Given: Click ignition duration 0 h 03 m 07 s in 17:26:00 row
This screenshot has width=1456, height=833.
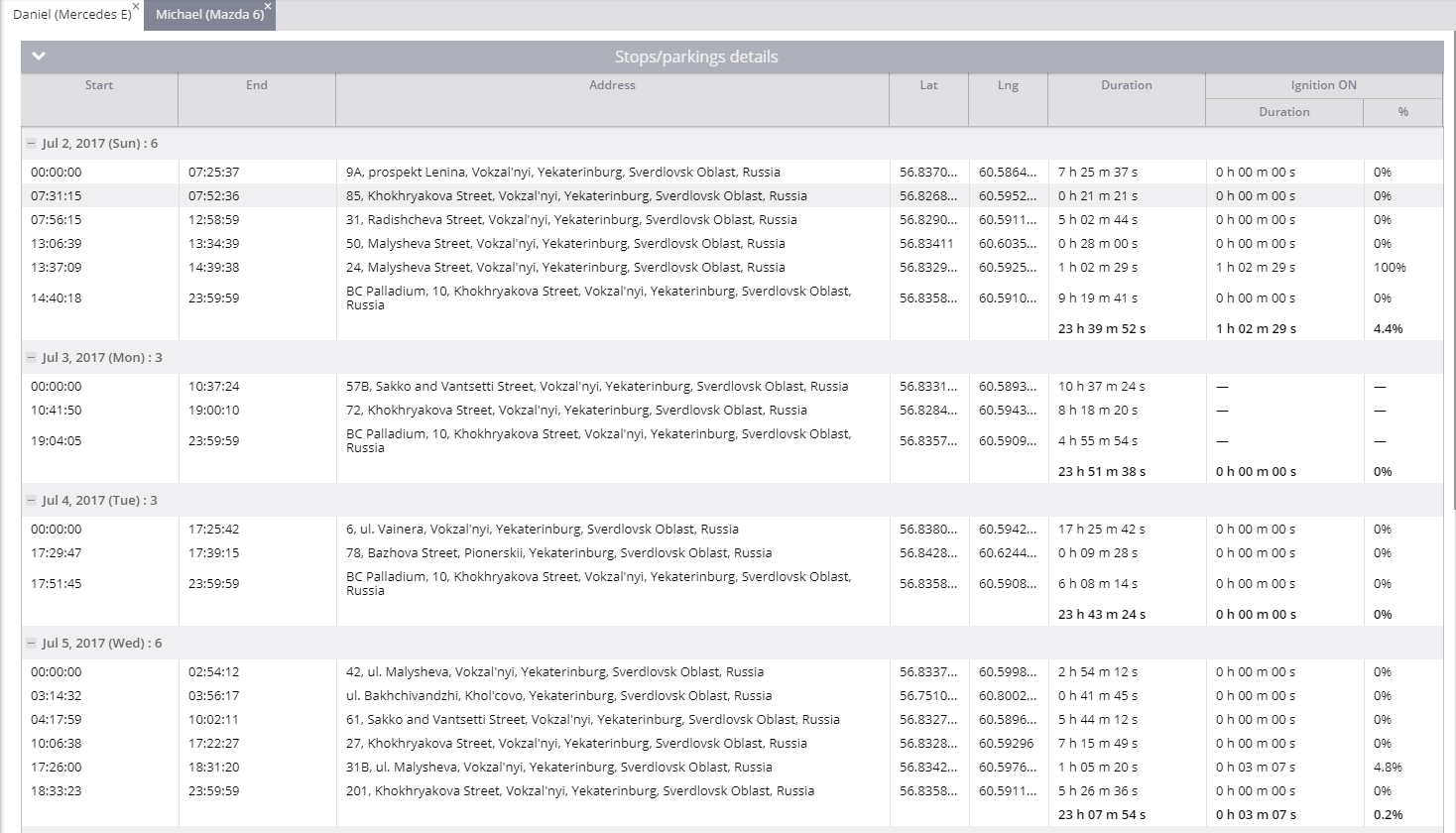Looking at the screenshot, I should pyautogui.click(x=1256, y=768).
